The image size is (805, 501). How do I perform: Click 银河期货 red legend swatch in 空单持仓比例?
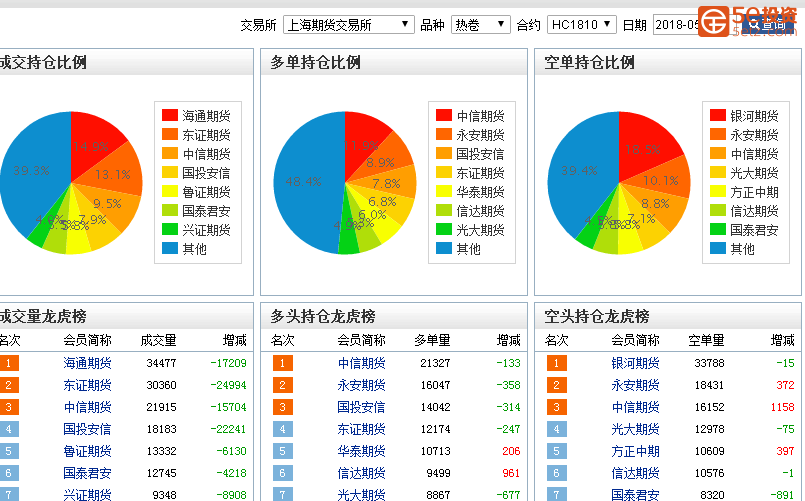718,115
